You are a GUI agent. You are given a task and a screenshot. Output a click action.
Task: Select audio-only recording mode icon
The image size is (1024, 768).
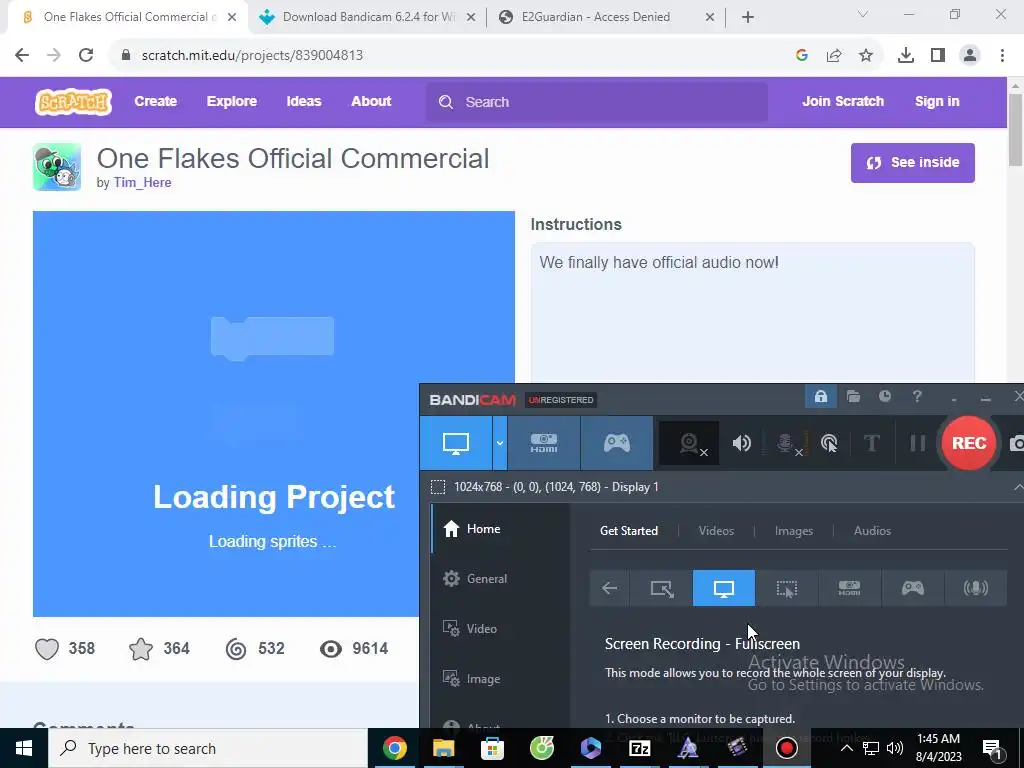[x=975, y=588]
